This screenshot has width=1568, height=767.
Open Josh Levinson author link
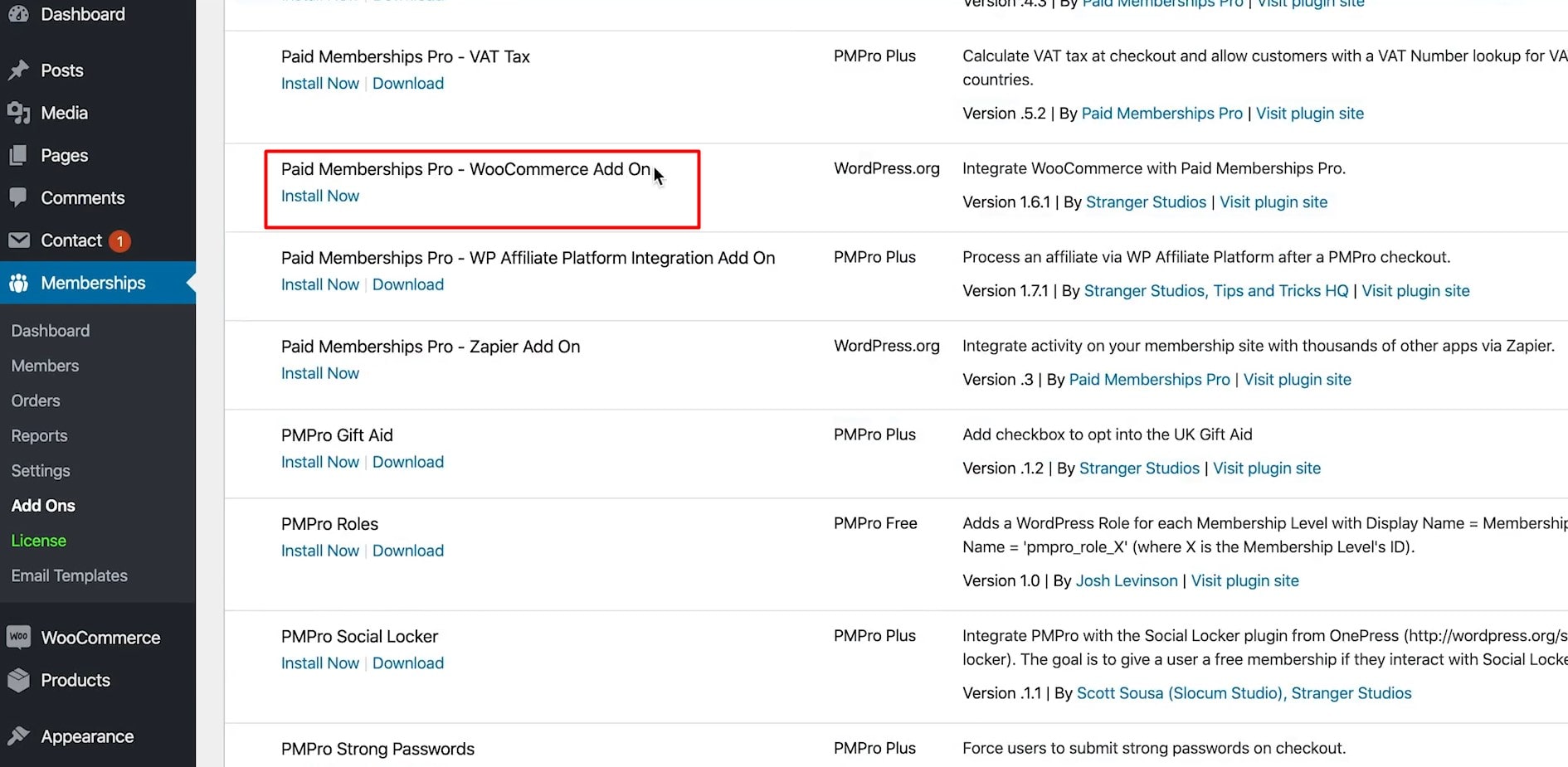coord(1127,581)
